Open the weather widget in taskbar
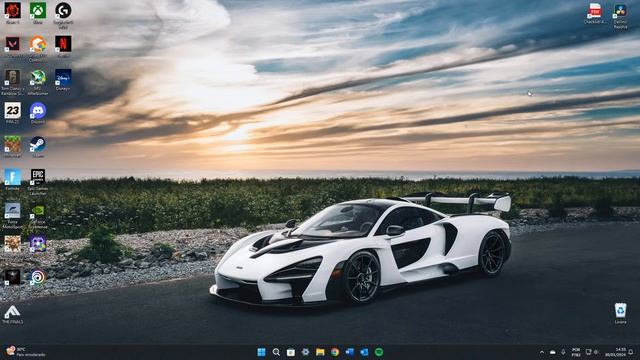The width and height of the screenshot is (640, 360). [25, 352]
